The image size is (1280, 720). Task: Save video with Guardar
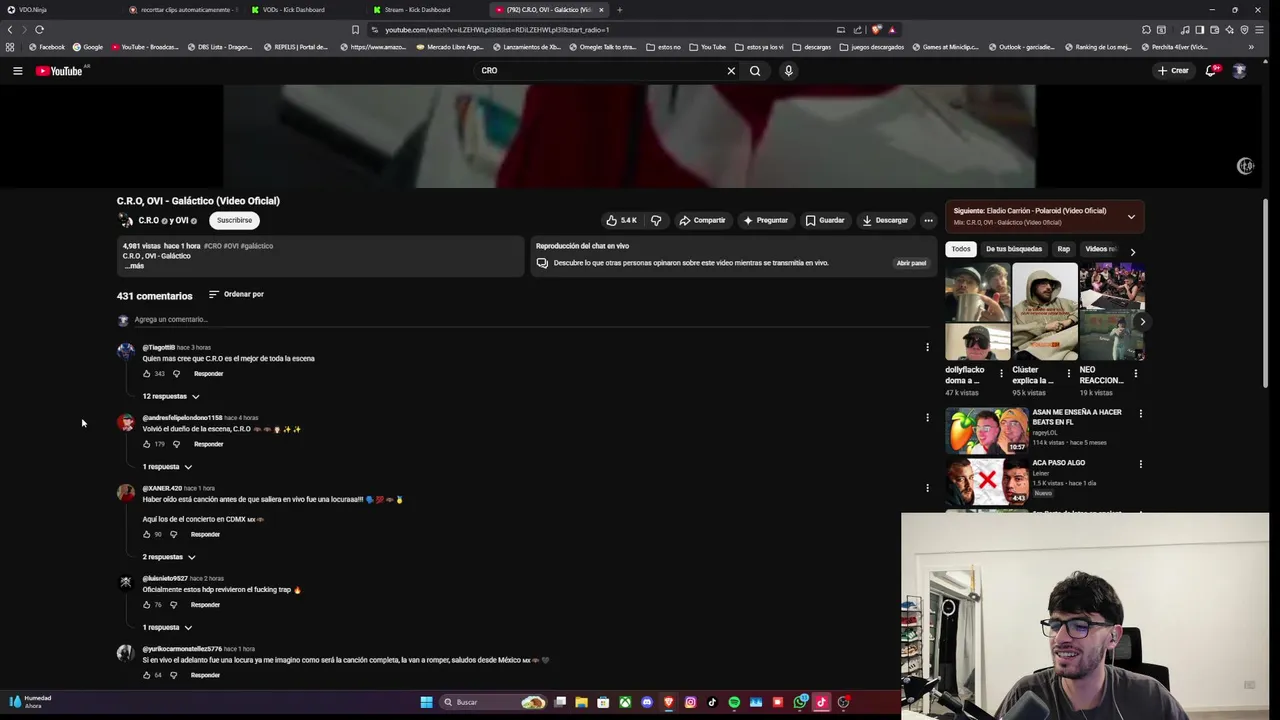825,220
